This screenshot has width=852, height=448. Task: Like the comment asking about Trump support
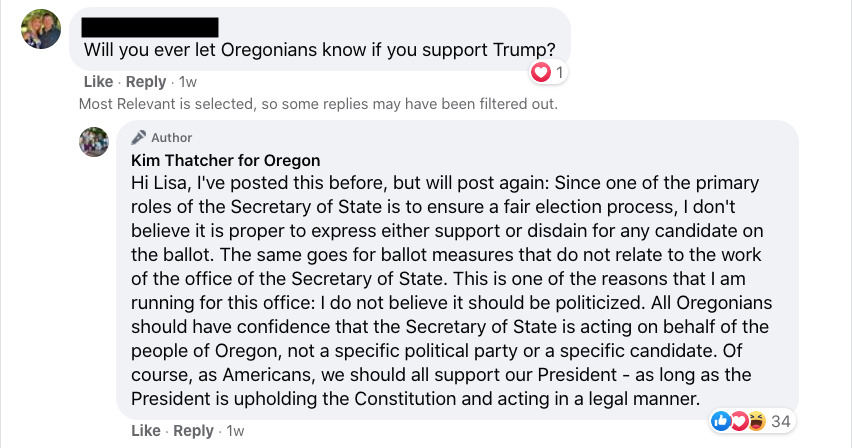[x=98, y=82]
